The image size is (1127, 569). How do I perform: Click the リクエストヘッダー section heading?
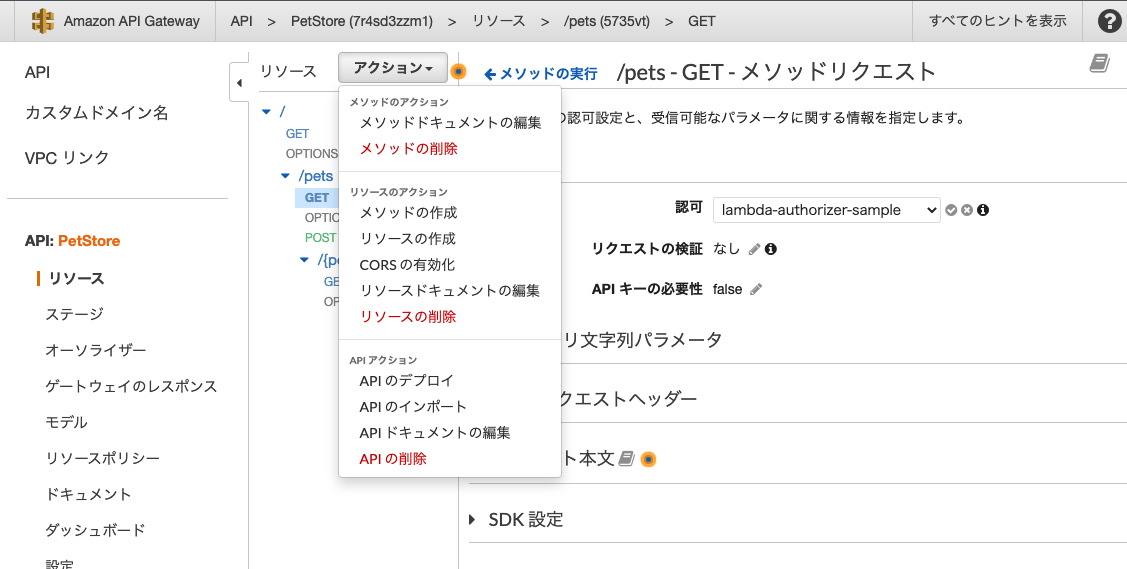[629, 399]
